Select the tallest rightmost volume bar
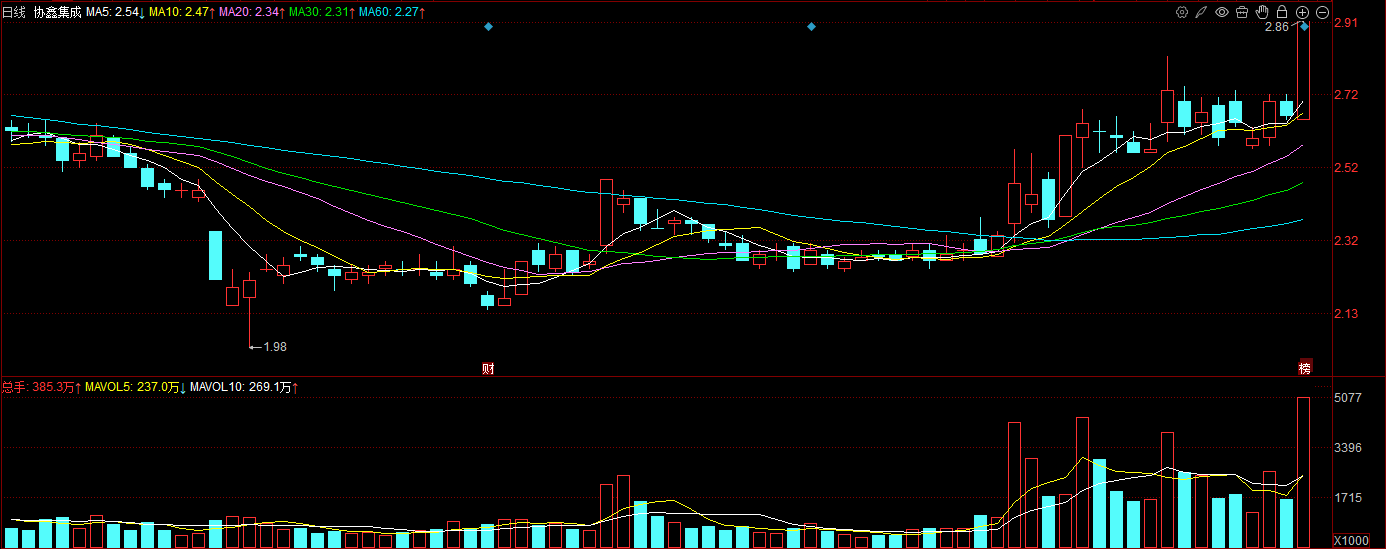The width and height of the screenshot is (1386, 549). (1304, 473)
